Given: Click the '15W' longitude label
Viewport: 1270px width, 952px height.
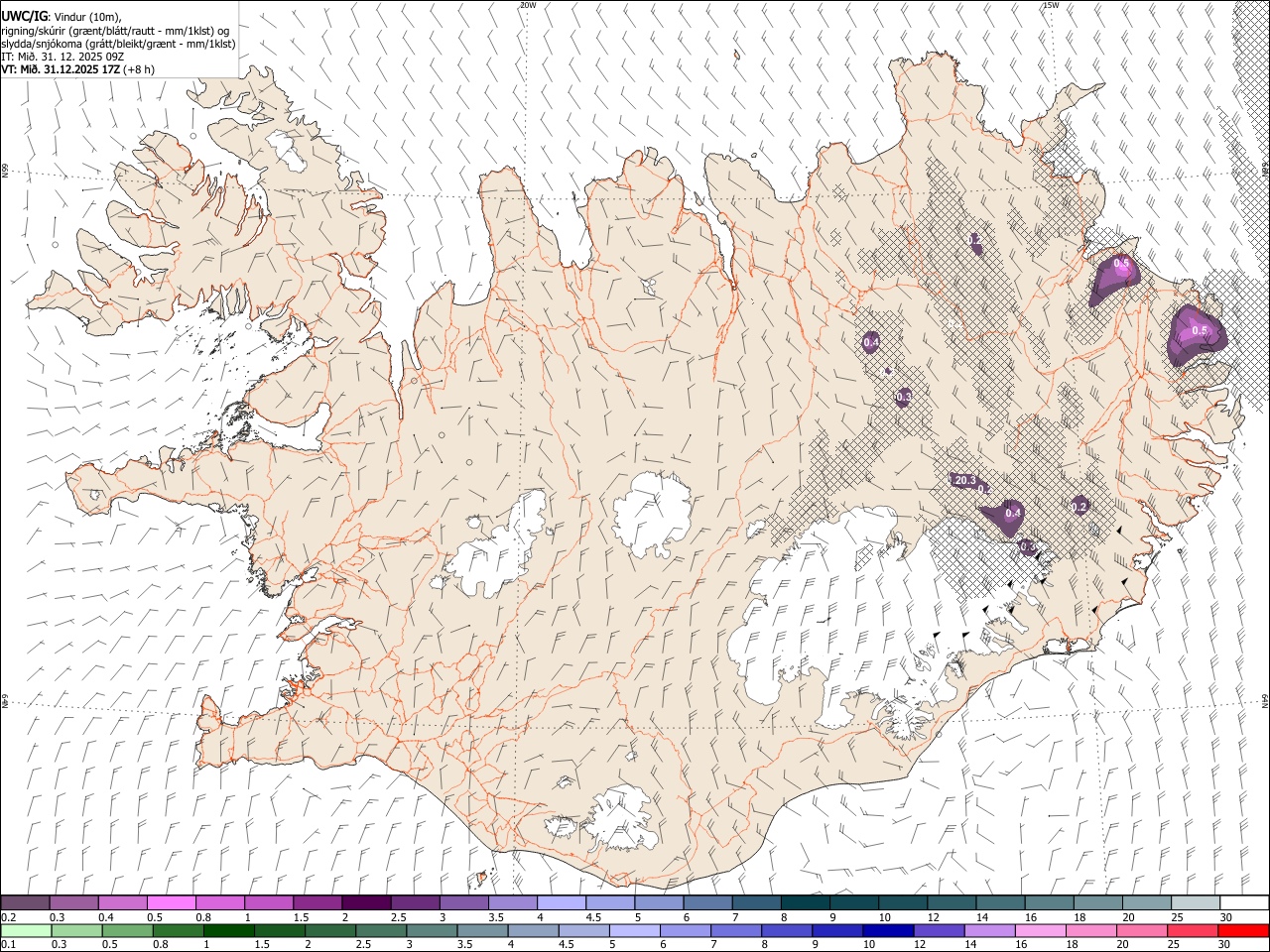Looking at the screenshot, I should [1051, 5].
